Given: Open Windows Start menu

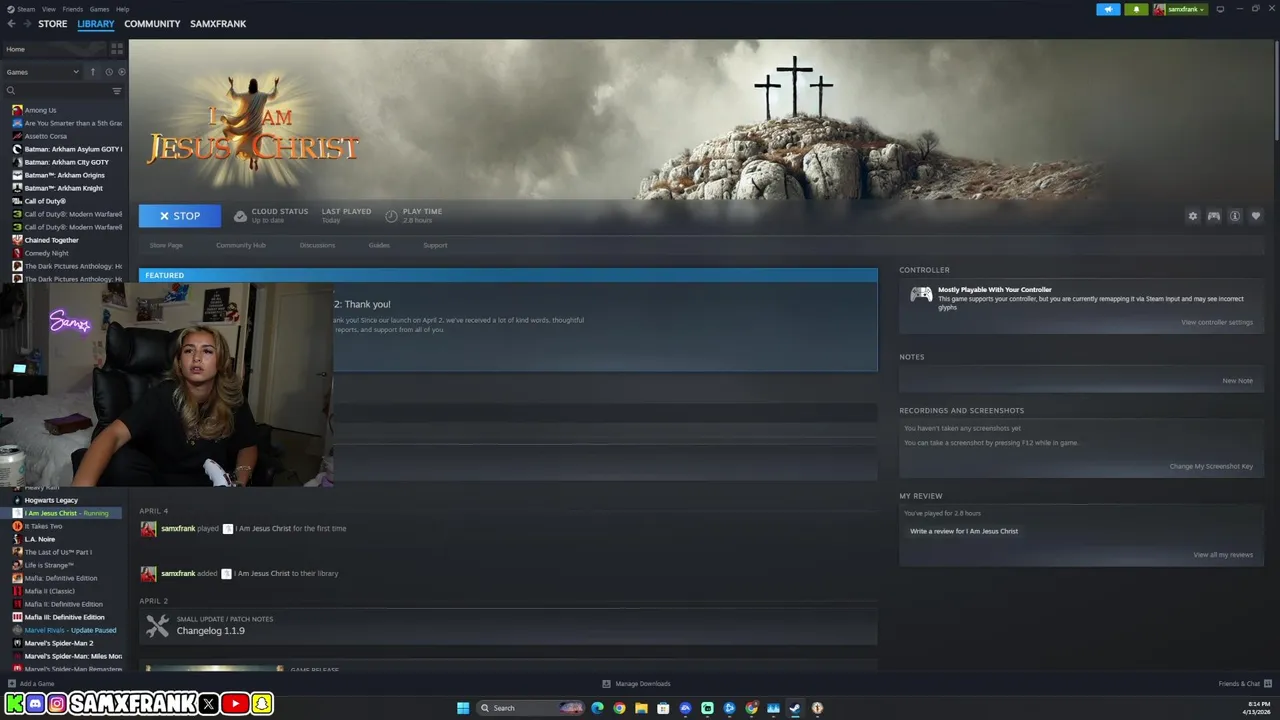Looking at the screenshot, I should click(463, 708).
